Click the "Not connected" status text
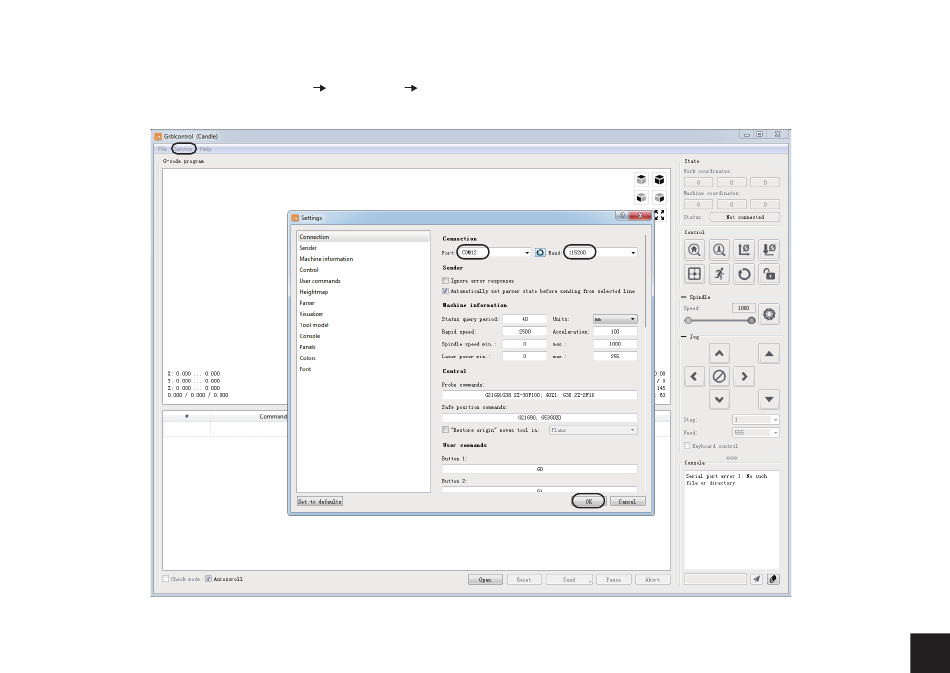950x673 pixels. point(745,217)
